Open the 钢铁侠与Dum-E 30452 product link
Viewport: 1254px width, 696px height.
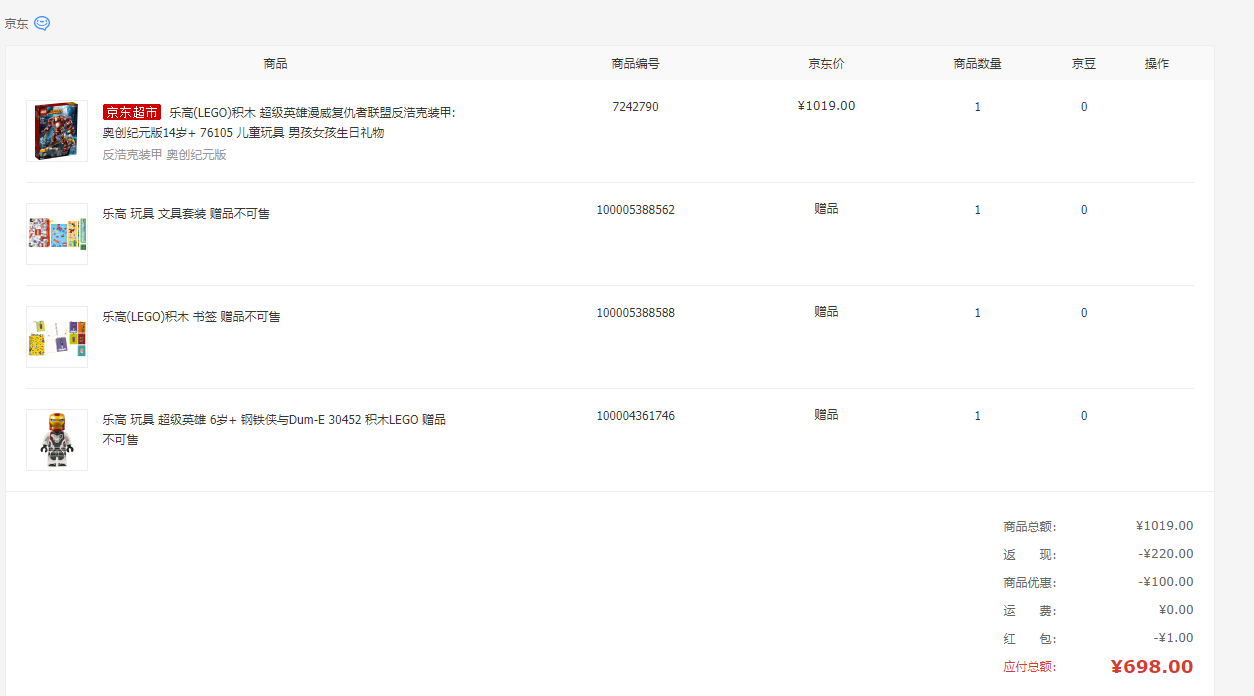[x=274, y=429]
